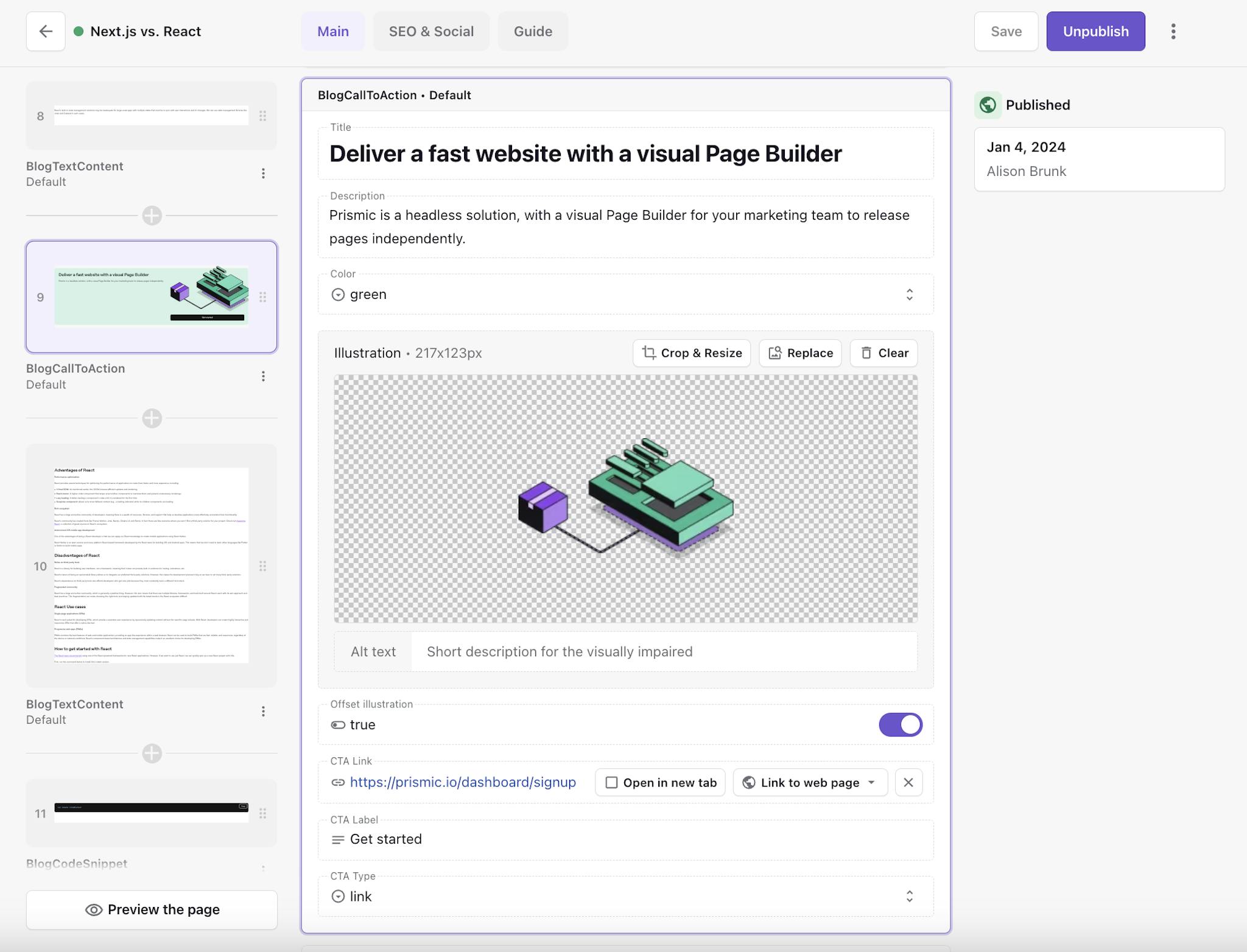The image size is (1247, 952).
Task: Open the Guide tab
Action: pyautogui.click(x=533, y=31)
